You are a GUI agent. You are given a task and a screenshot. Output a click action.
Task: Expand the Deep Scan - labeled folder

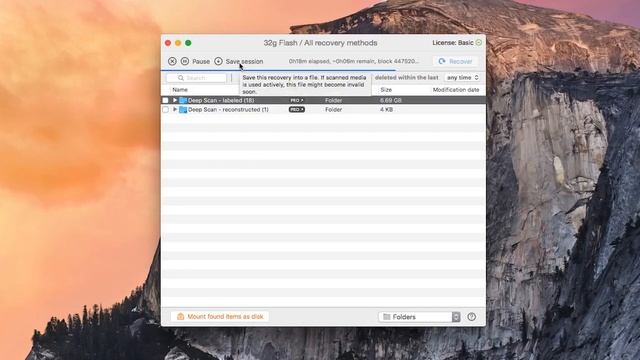point(175,100)
